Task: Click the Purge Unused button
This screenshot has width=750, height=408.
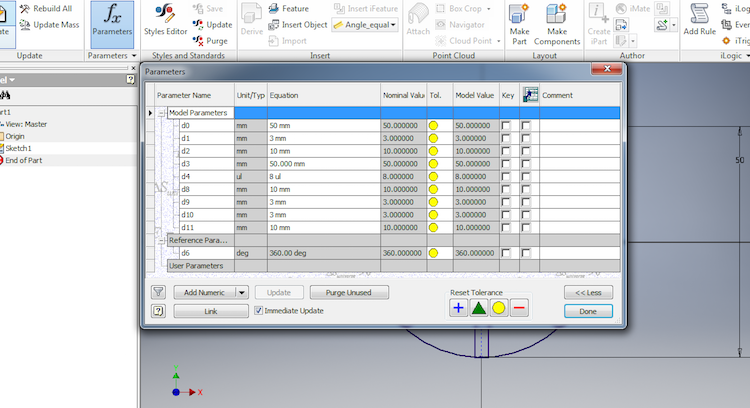Action: click(349, 292)
